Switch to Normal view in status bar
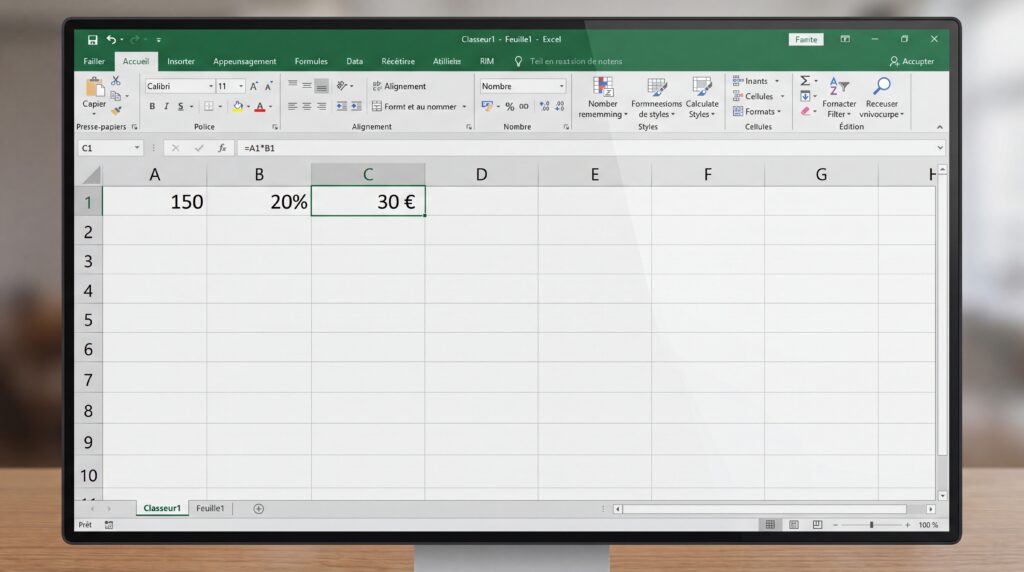This screenshot has width=1024, height=572. [770, 525]
